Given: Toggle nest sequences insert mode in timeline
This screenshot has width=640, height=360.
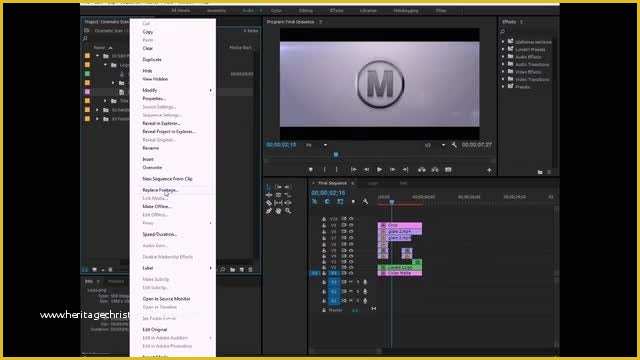Looking at the screenshot, I should tap(315, 201).
